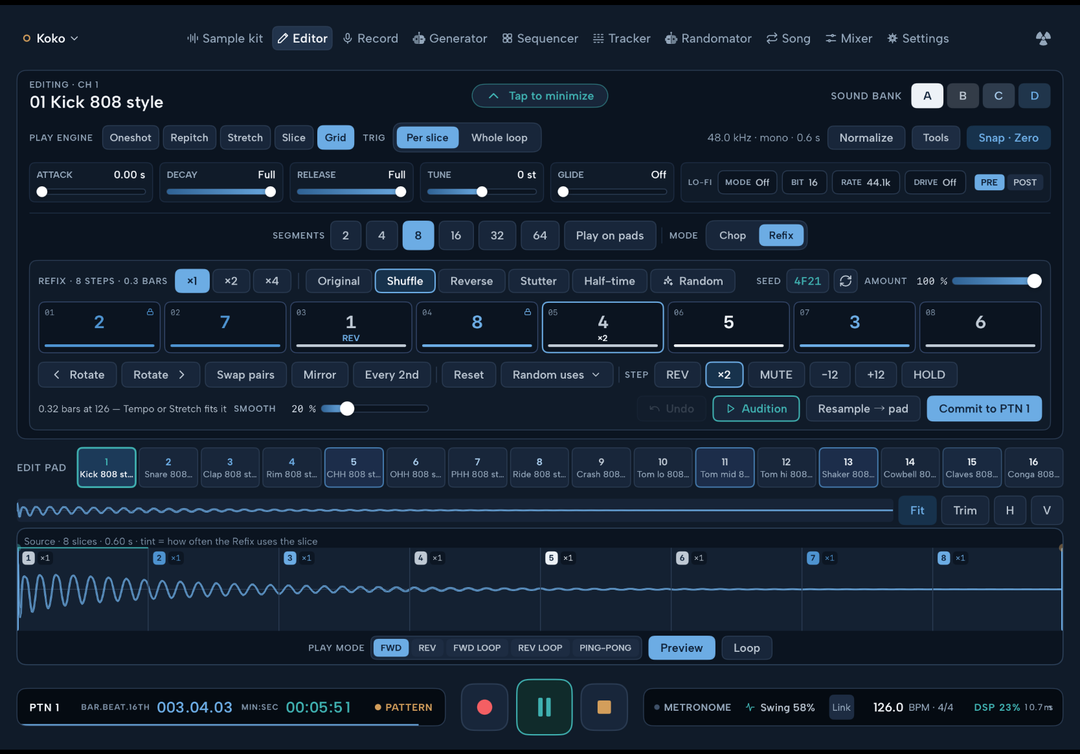This screenshot has height=754, width=1080.
Task: Select refix step 03 reversed slice 1
Action: click(x=351, y=327)
